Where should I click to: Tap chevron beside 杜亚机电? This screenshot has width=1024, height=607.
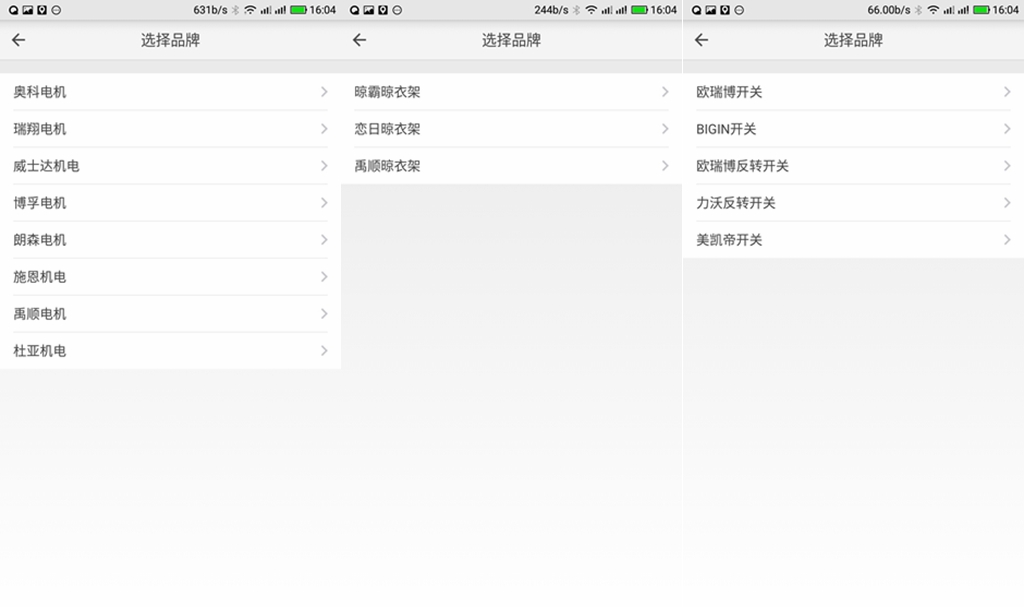pyautogui.click(x=324, y=351)
